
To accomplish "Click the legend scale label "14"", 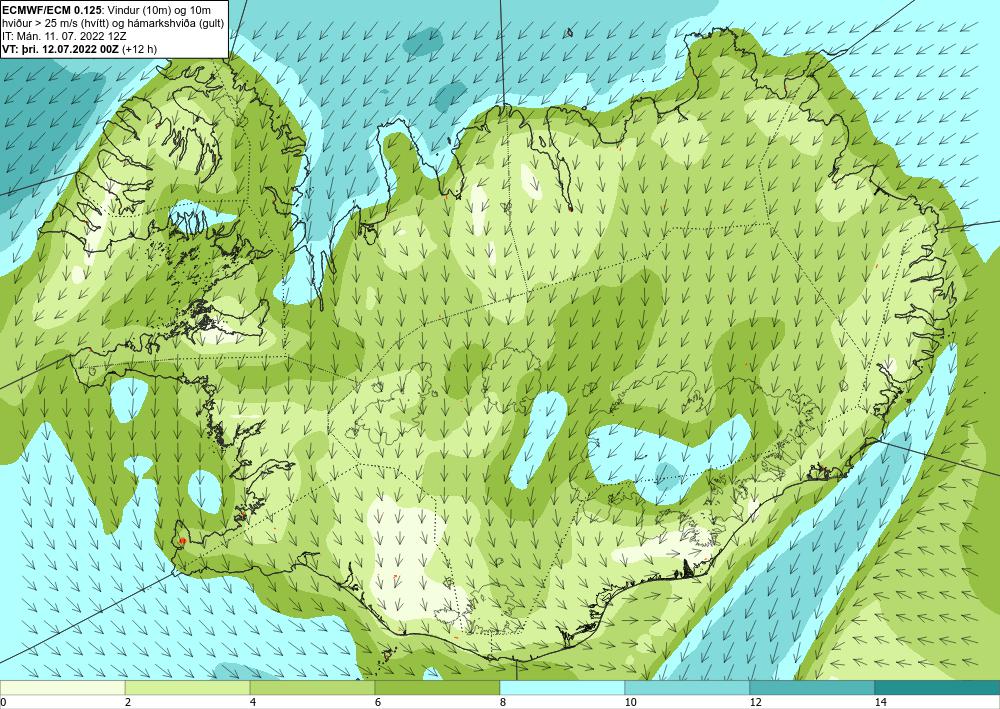I will (x=881, y=702).
